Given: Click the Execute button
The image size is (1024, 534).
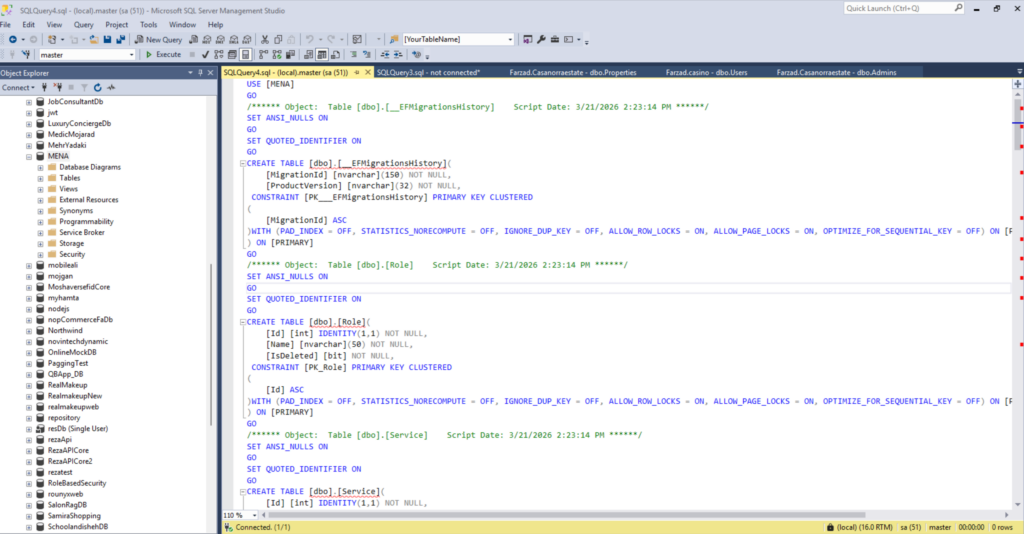Looking at the screenshot, I should click(163, 55).
